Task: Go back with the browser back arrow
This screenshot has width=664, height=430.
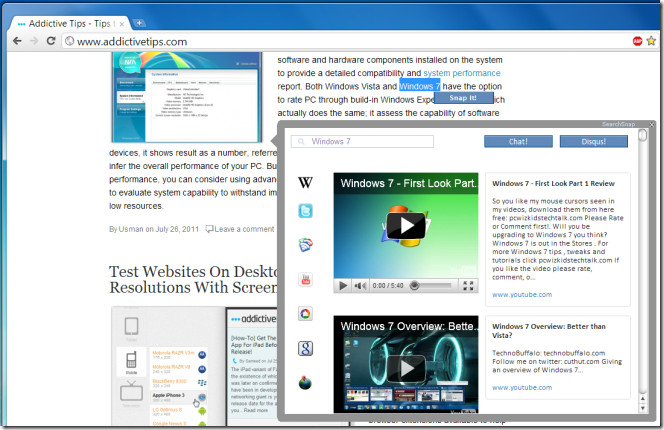Action: click(17, 41)
